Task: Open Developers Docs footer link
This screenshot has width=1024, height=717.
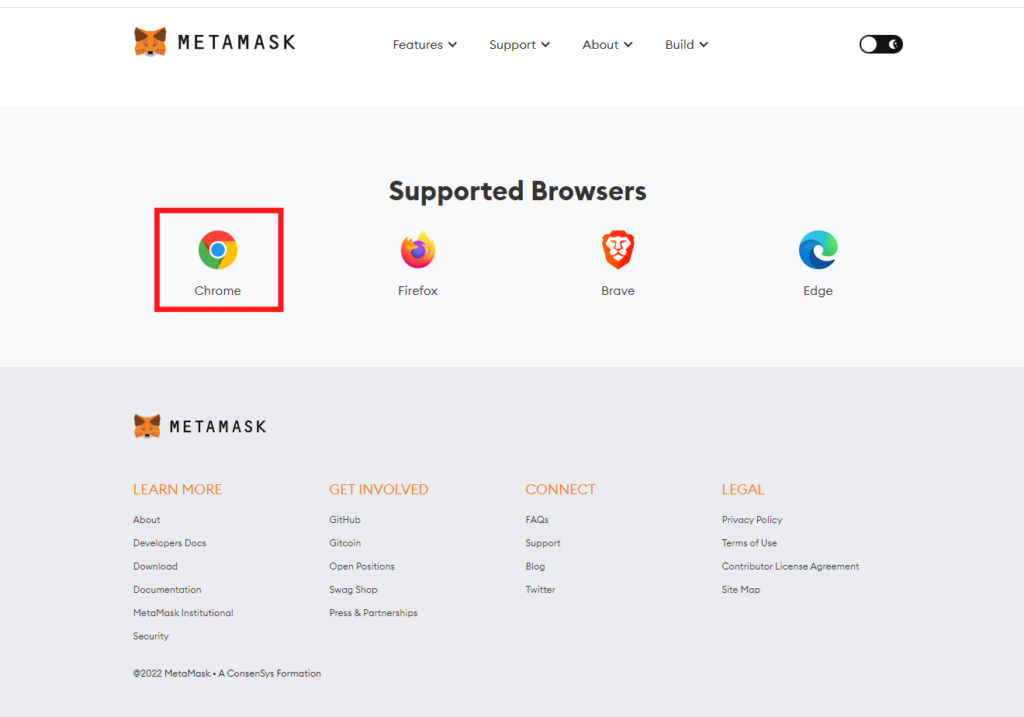Action: (x=170, y=543)
